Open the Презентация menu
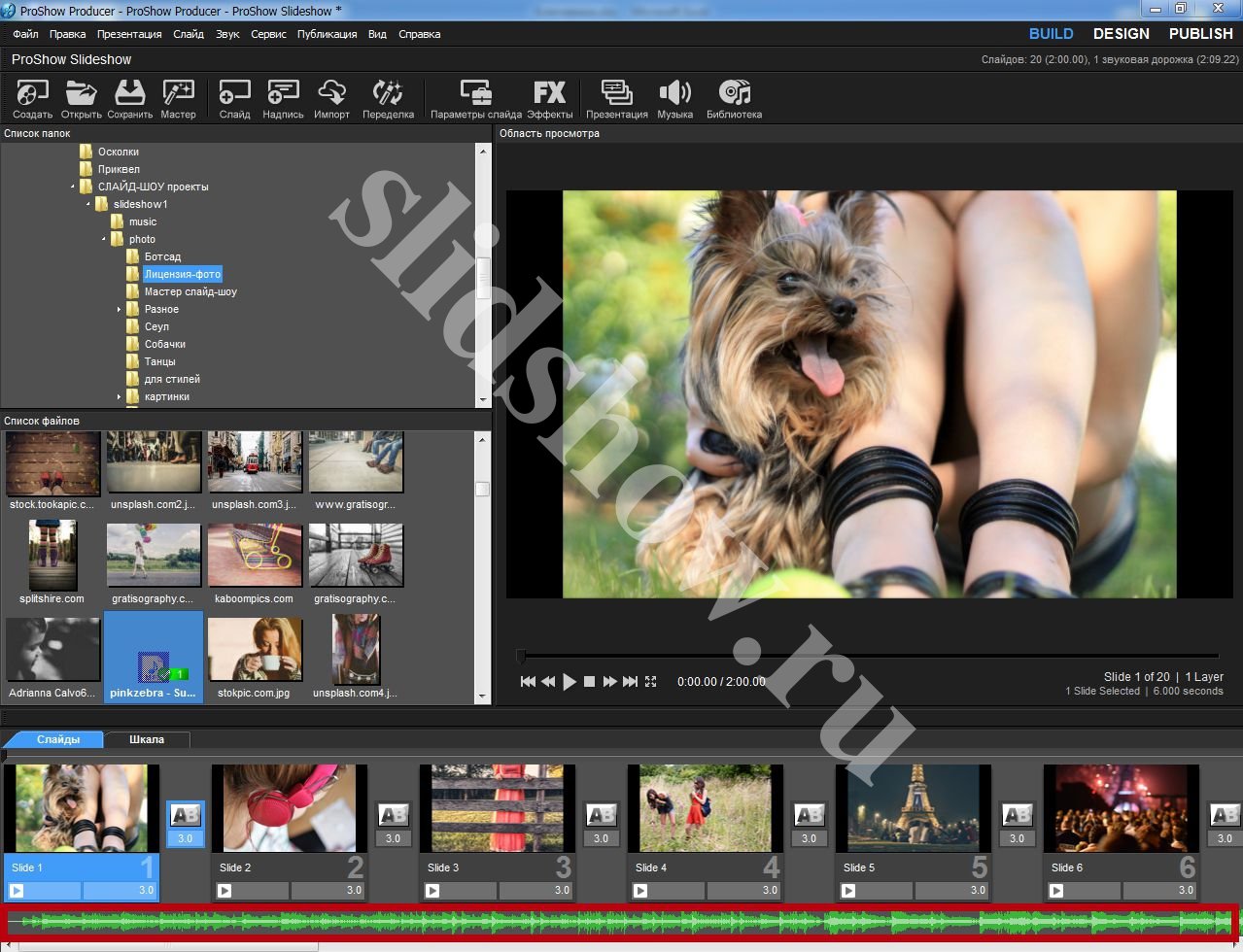The image size is (1243, 952). coord(129,34)
